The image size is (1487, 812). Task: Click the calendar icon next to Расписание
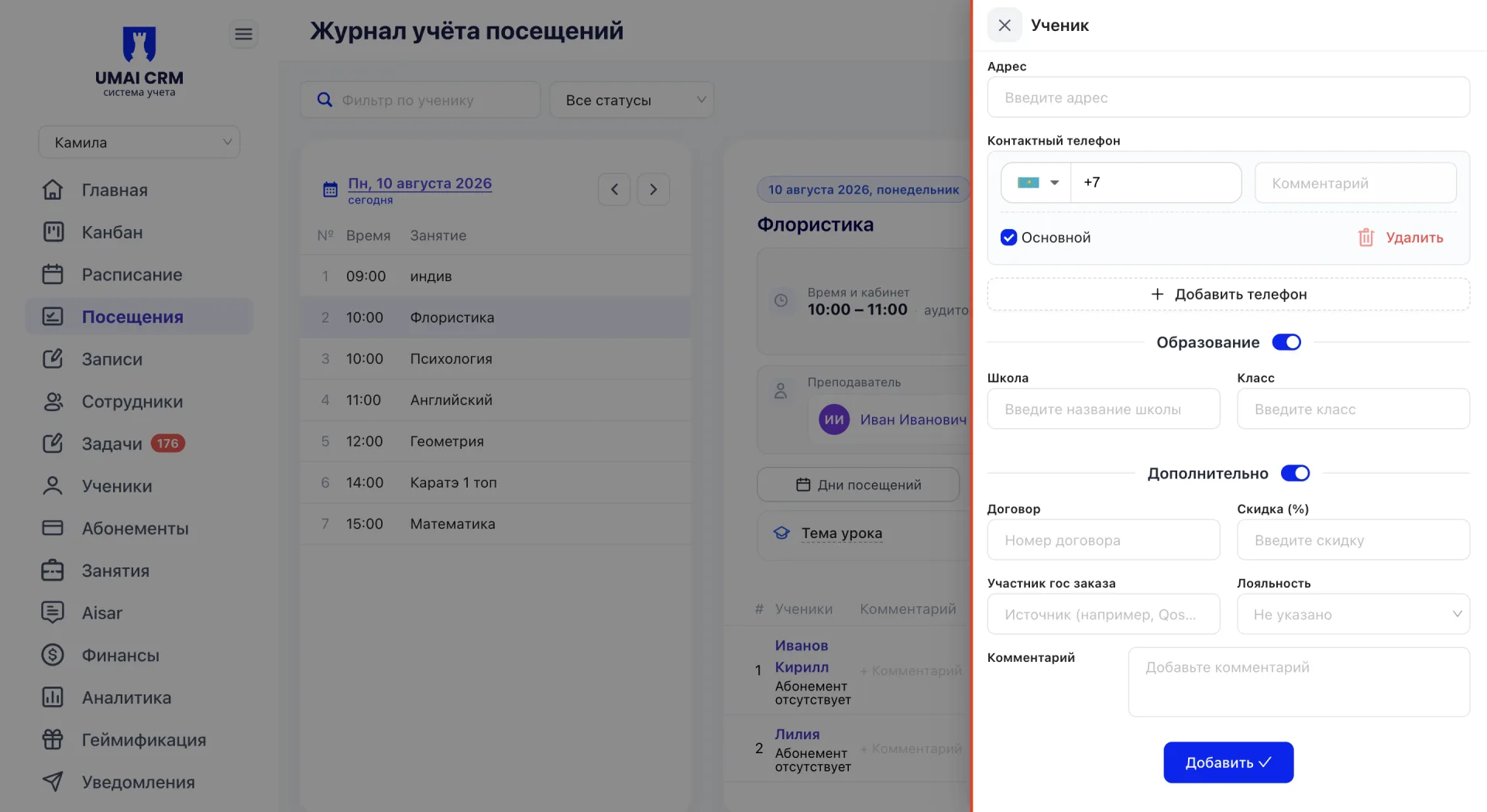[53, 274]
